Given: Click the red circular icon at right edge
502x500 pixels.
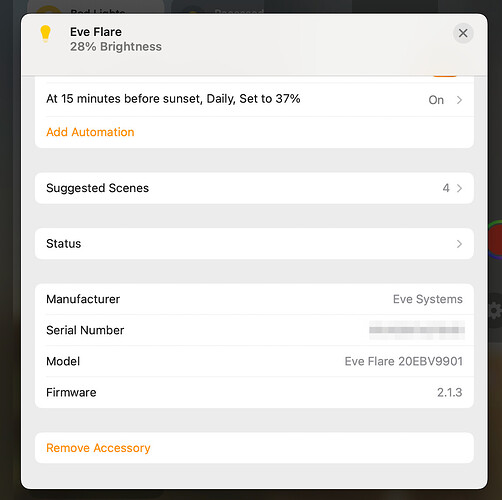Looking at the screenshot, I should pyautogui.click(x=496, y=240).
